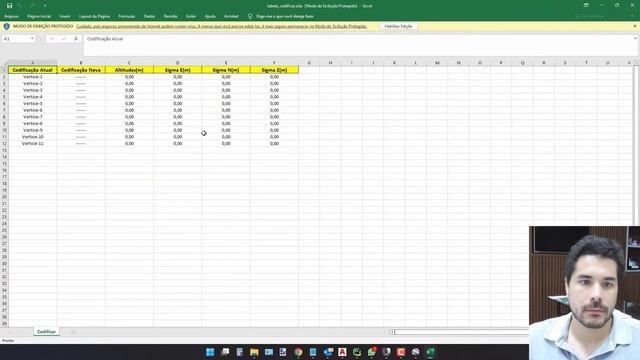This screenshot has height=360, width=640.
Task: Add a new sheet with plus icon
Action: [x=73, y=332]
